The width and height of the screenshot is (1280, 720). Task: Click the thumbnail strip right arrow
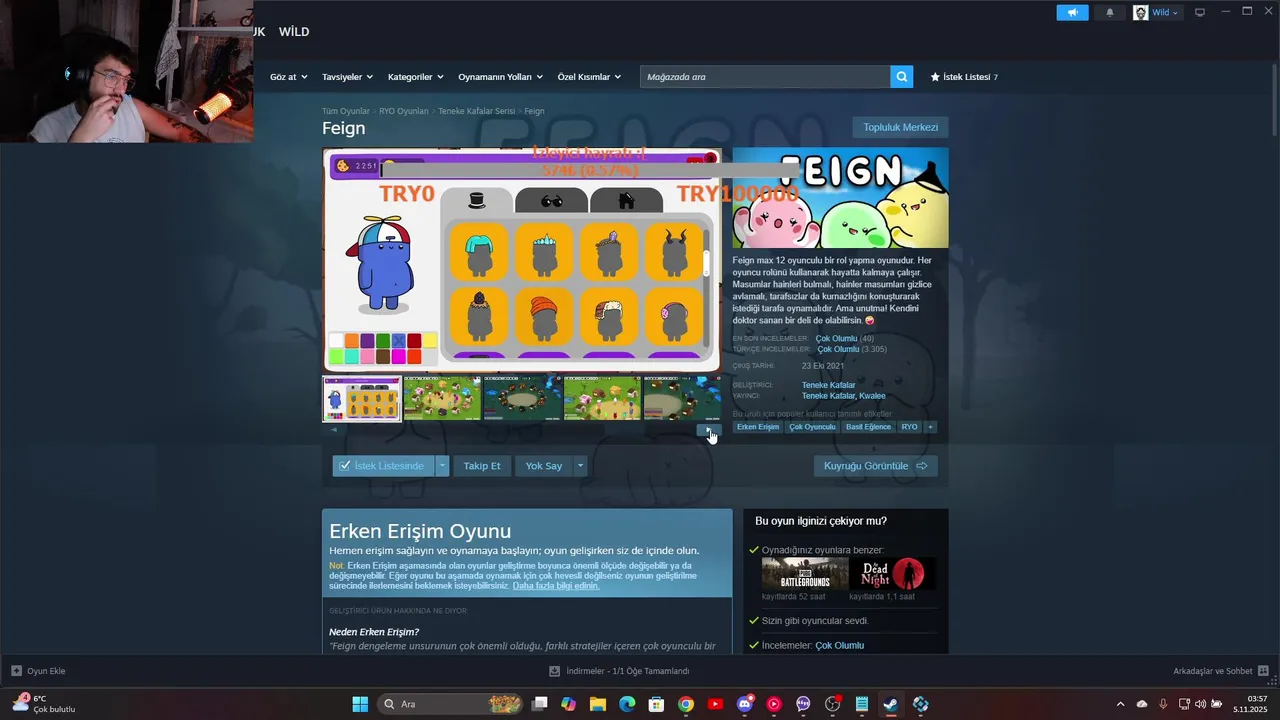[x=709, y=430]
